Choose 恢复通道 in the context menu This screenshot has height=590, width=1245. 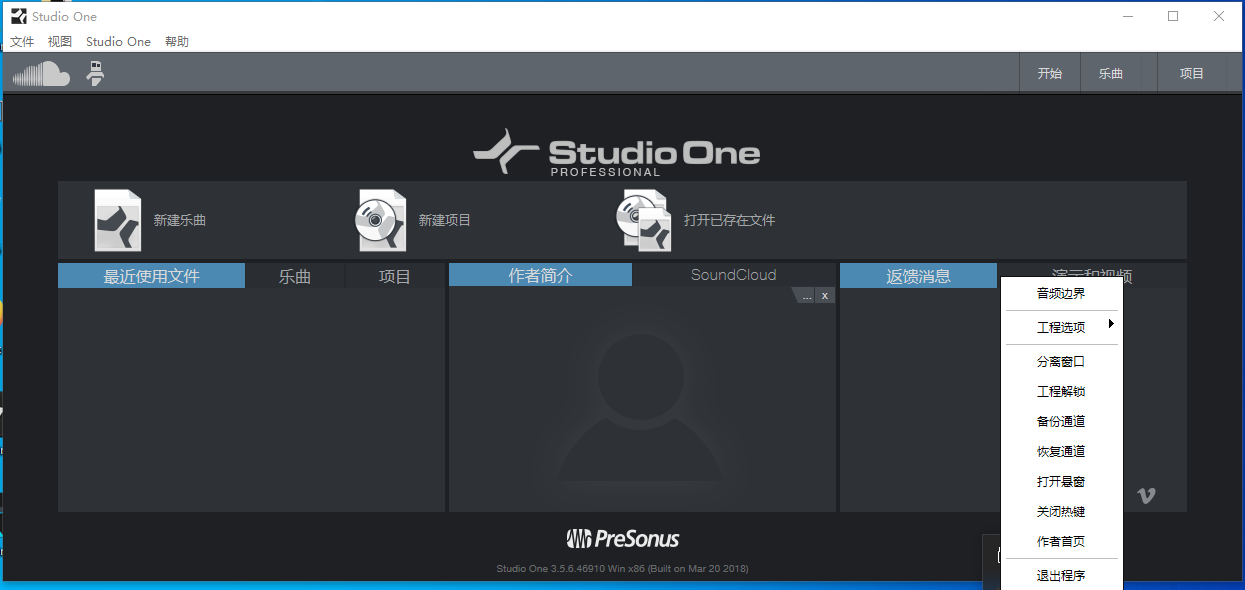[1061, 452]
